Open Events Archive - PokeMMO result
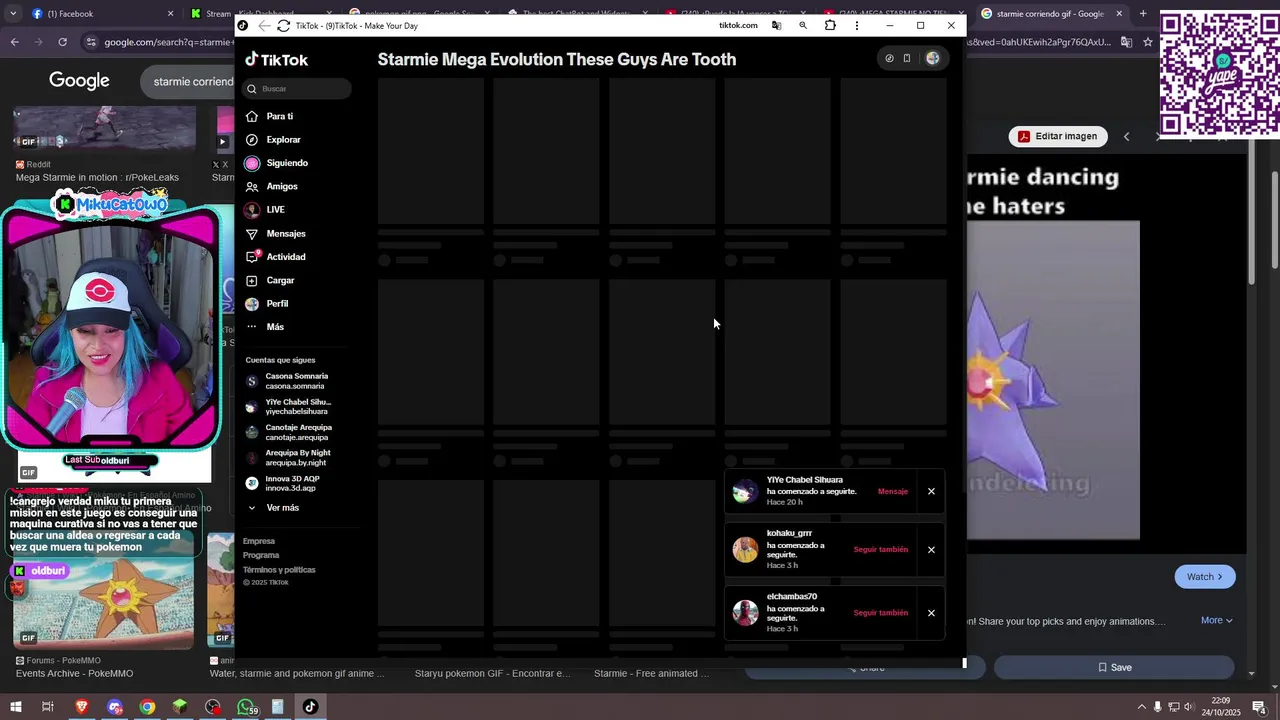The width and height of the screenshot is (1280, 720). 74,674
